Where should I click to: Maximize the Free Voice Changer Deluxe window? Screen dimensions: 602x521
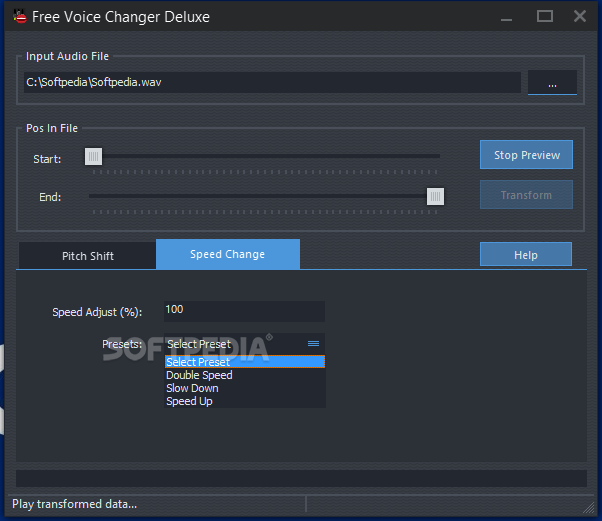[x=545, y=16]
